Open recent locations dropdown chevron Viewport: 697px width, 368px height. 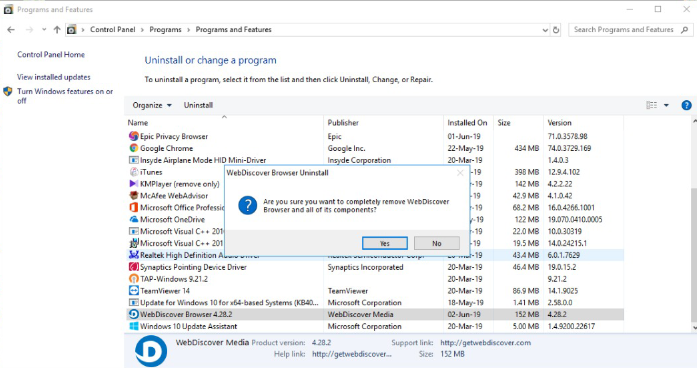tap(44, 30)
